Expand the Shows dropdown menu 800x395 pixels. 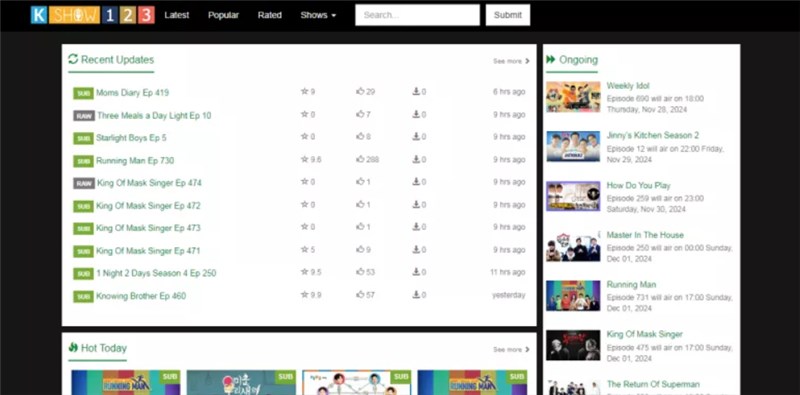318,15
